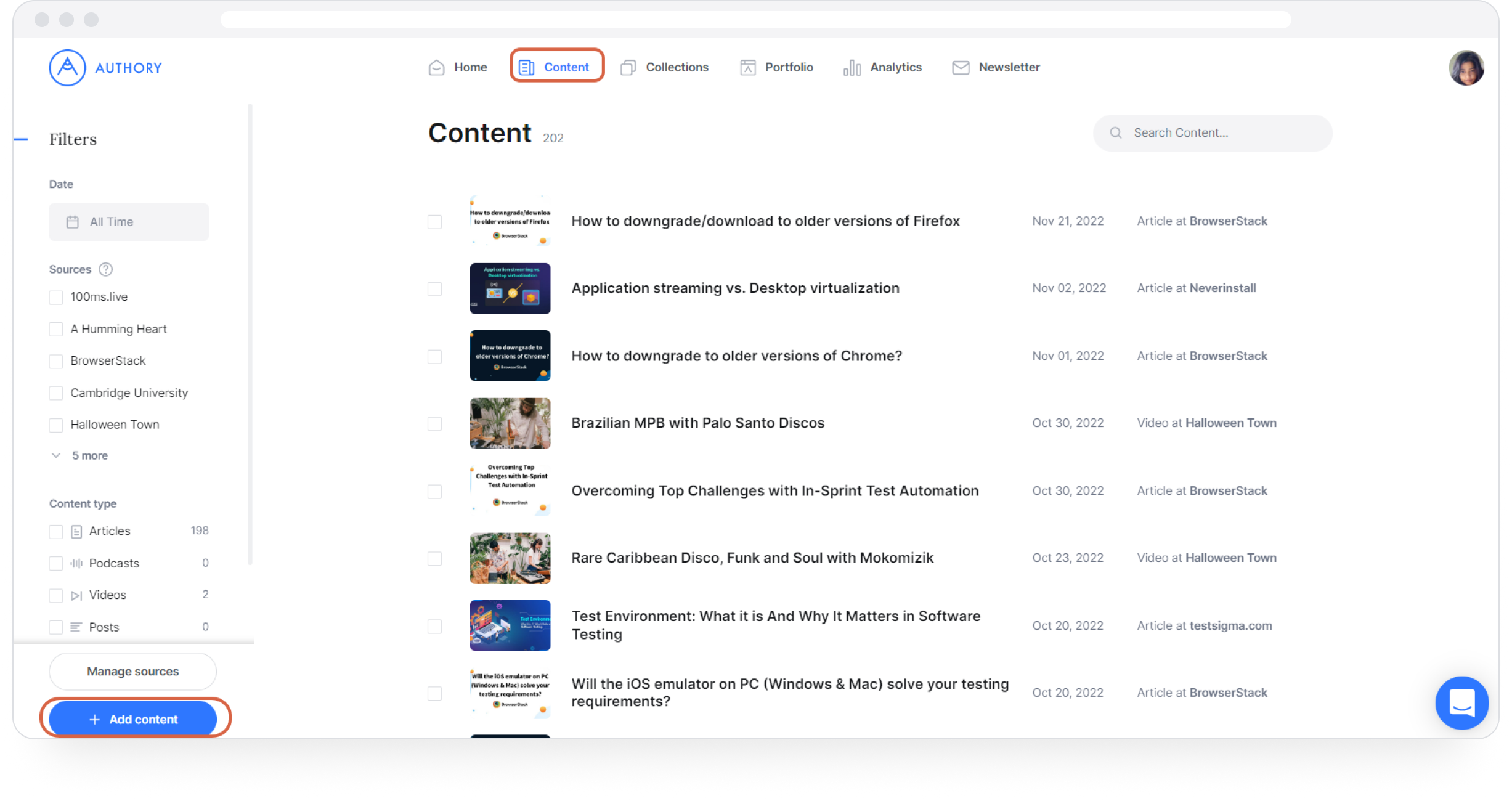Viewport: 1512px width, 801px height.
Task: Tick the Halloween Town source checkbox
Action: 56,425
